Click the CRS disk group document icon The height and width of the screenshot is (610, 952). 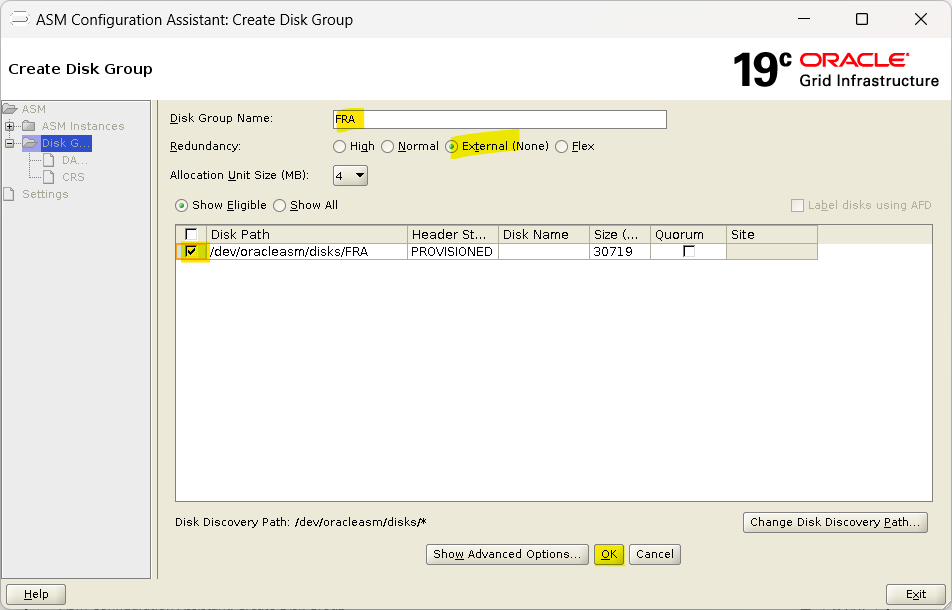[x=49, y=177]
